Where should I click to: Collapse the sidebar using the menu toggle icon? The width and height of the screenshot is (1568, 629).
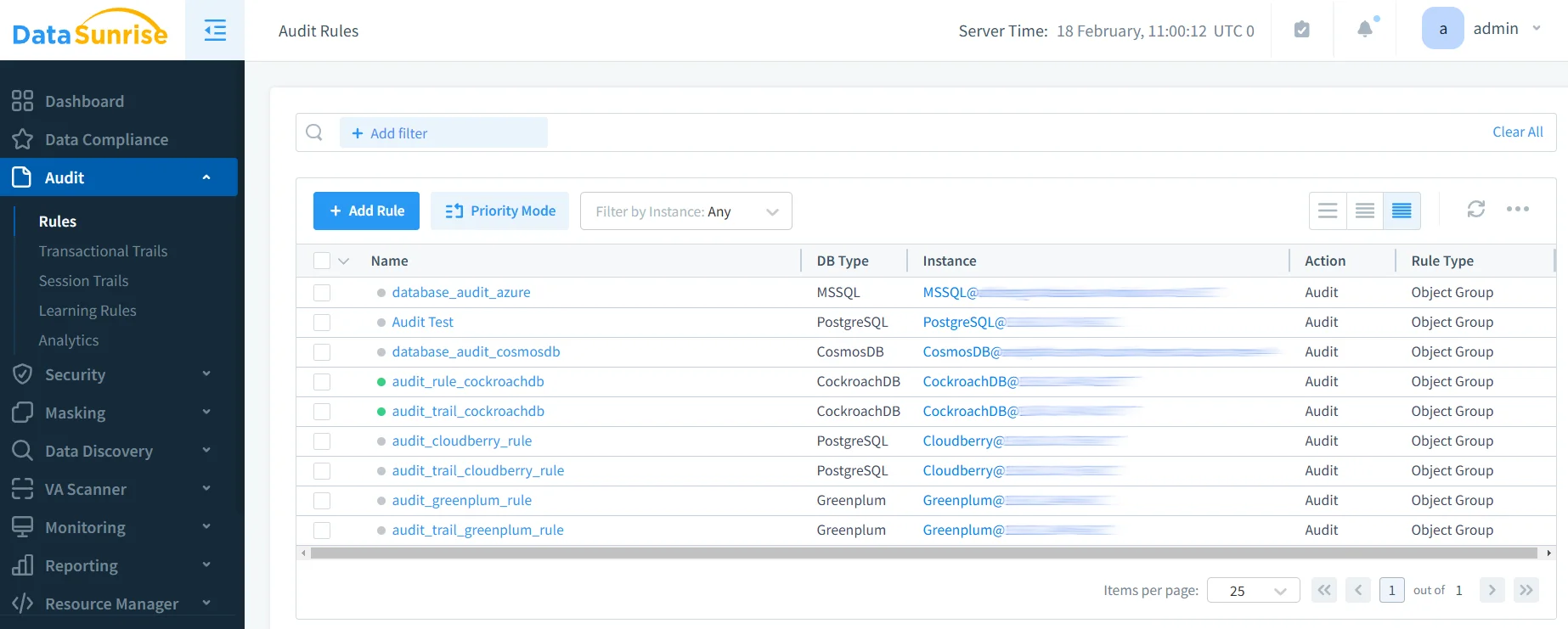click(x=215, y=31)
